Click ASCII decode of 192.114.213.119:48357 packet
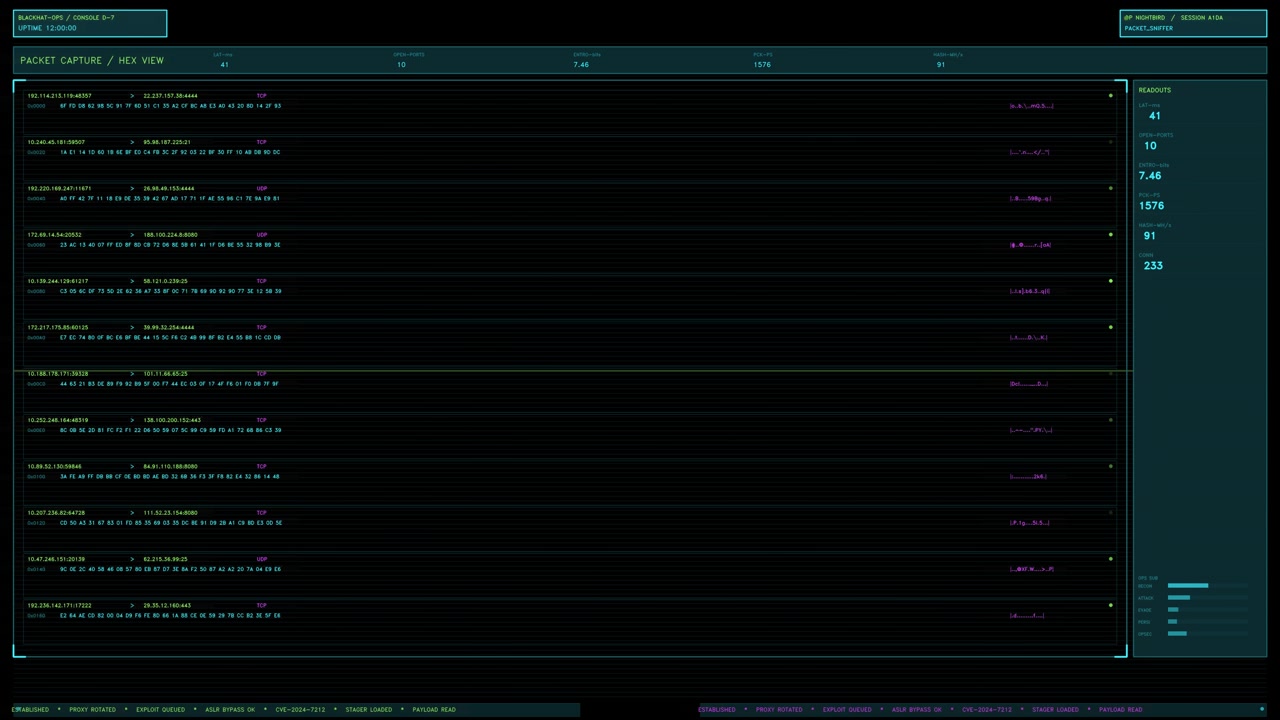Screen dimensions: 1280x720 point(1031,106)
